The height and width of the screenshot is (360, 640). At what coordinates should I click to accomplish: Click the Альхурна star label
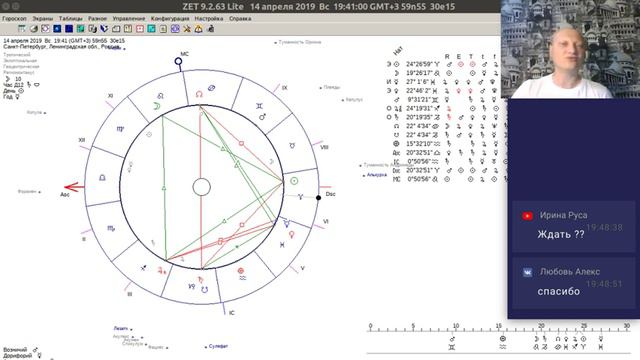[x=376, y=175]
